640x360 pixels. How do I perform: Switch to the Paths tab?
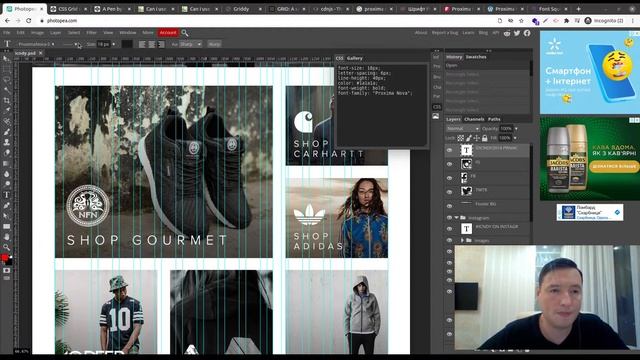pos(494,119)
